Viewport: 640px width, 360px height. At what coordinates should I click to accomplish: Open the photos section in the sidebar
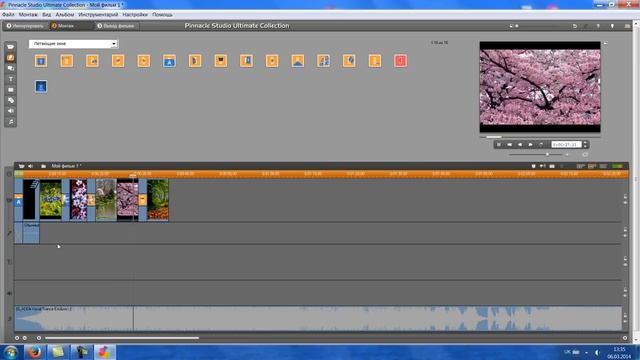(x=11, y=89)
